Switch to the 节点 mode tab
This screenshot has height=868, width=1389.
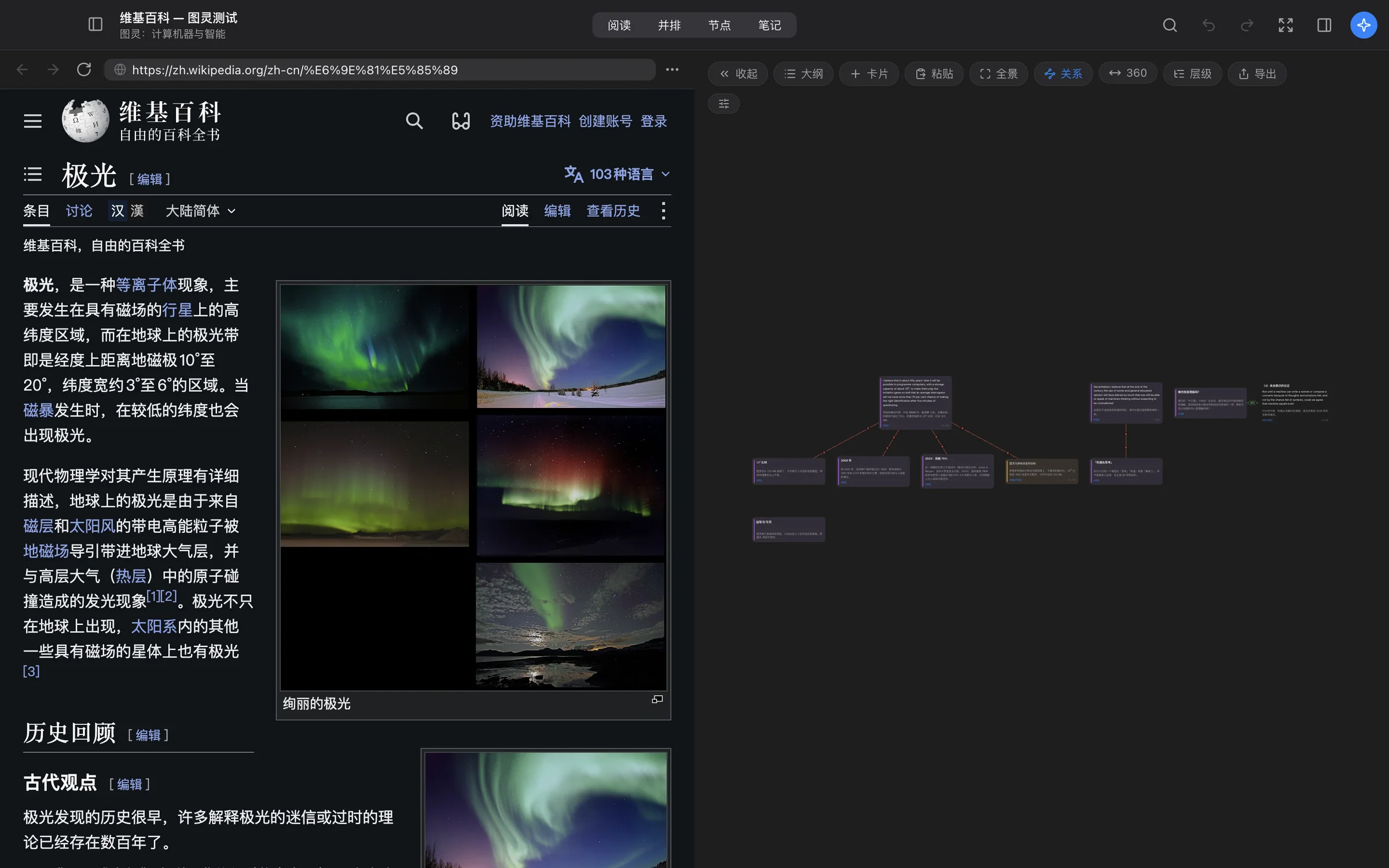coord(719,25)
